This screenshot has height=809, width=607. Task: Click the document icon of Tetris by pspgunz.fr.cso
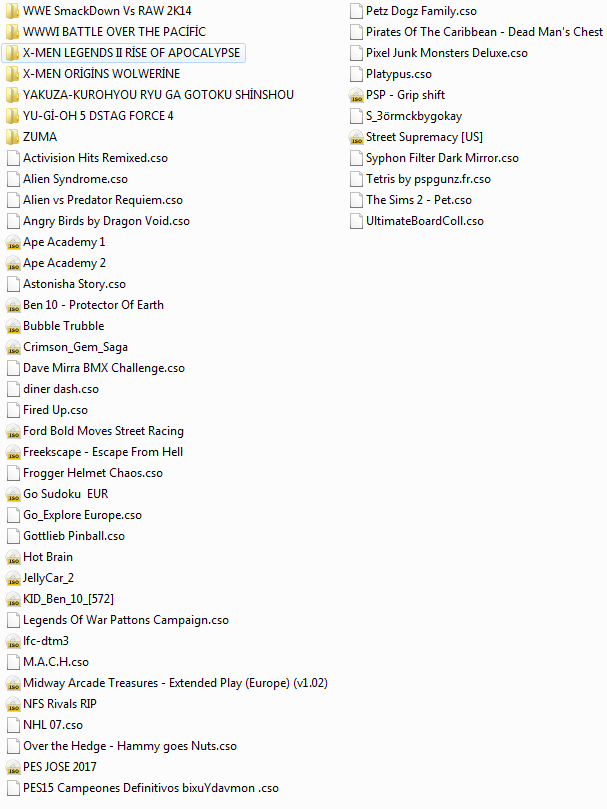(357, 179)
